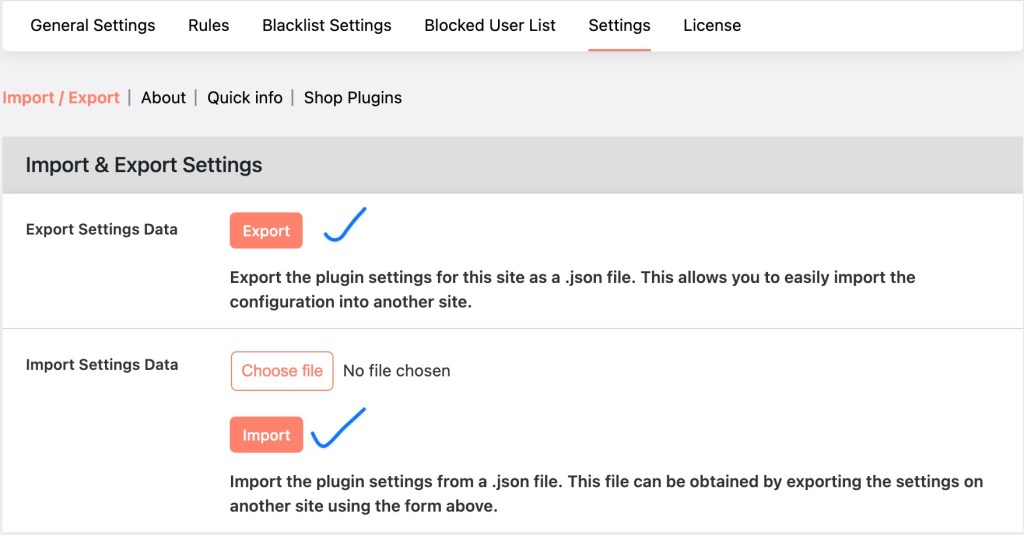Image resolution: width=1024 pixels, height=535 pixels.
Task: Click the Choose file button
Action: (x=282, y=371)
